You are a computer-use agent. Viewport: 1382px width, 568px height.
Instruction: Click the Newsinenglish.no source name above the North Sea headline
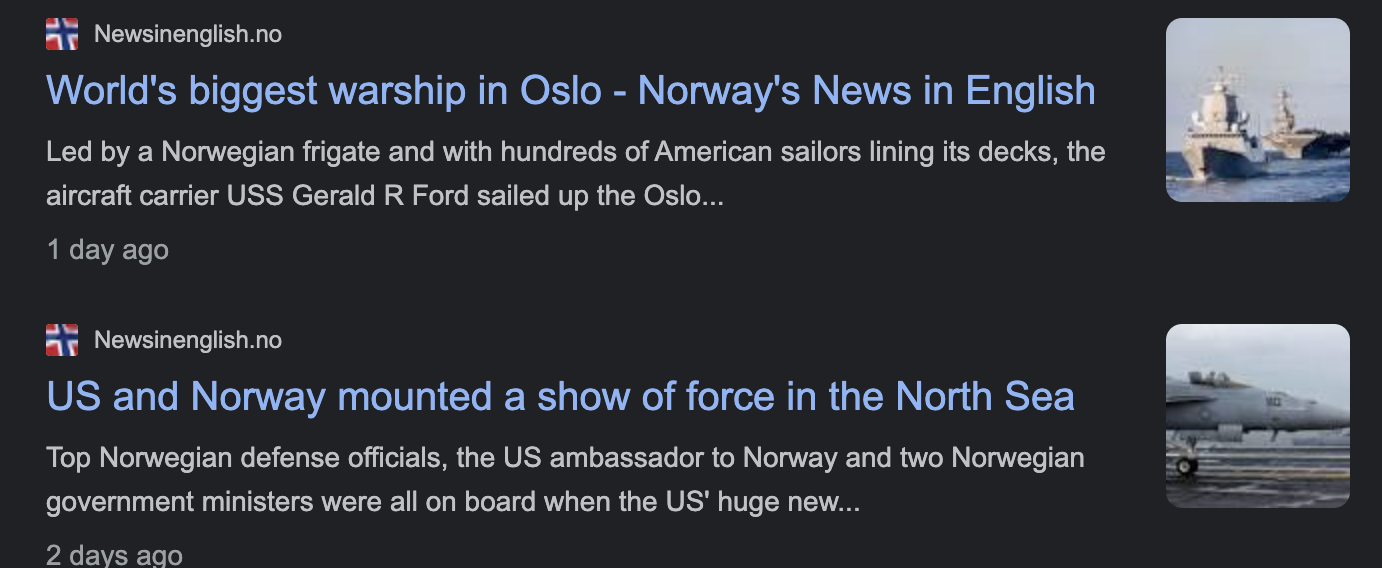(x=188, y=340)
